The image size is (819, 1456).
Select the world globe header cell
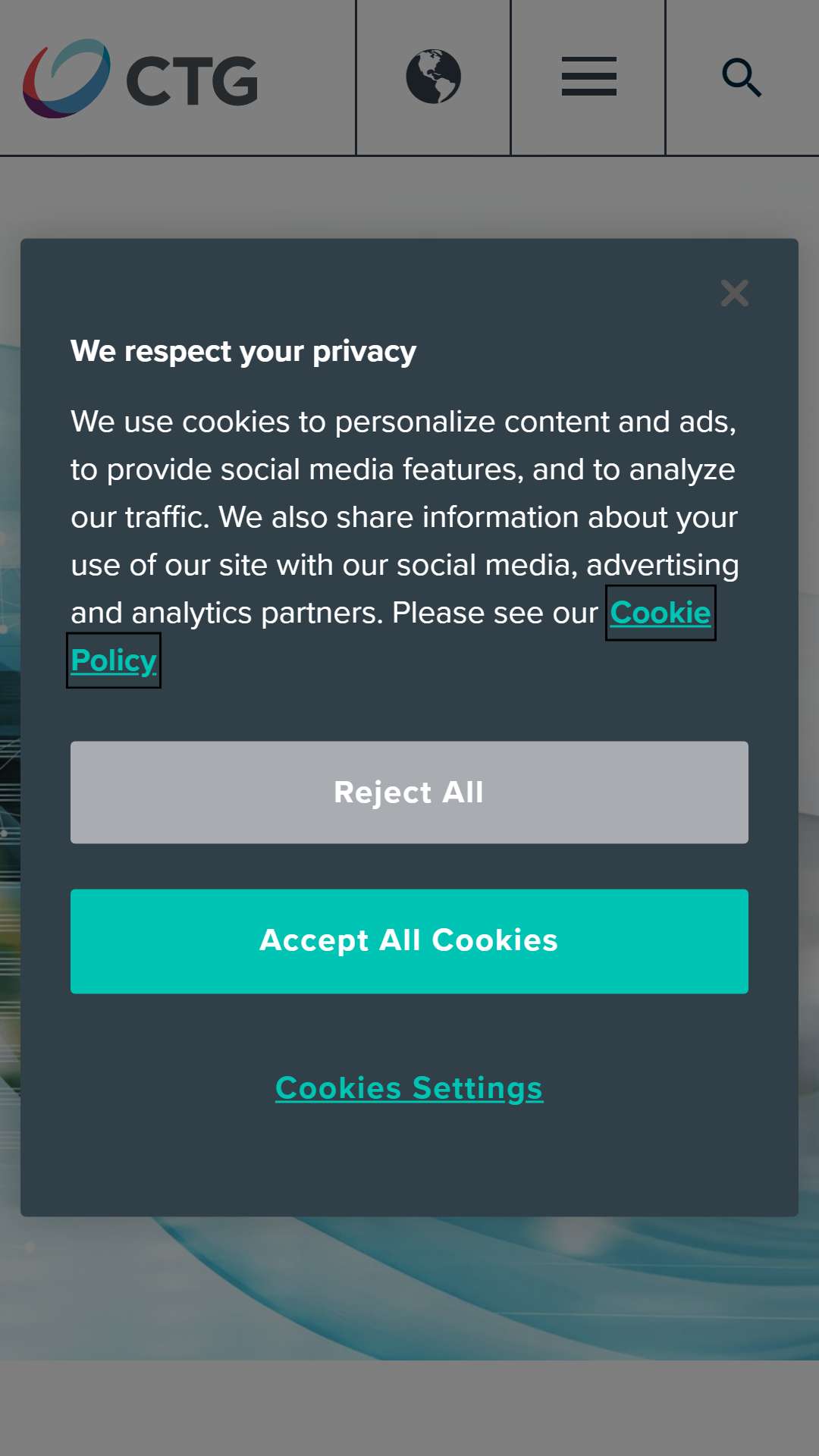click(x=434, y=77)
